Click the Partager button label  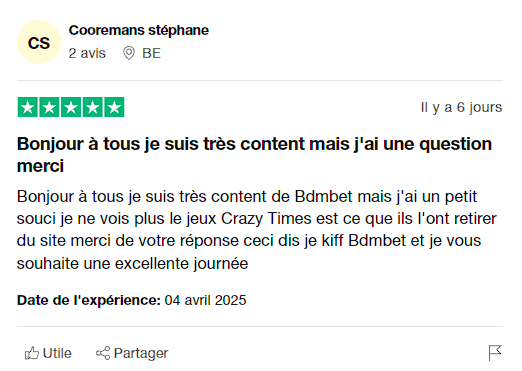tap(141, 353)
